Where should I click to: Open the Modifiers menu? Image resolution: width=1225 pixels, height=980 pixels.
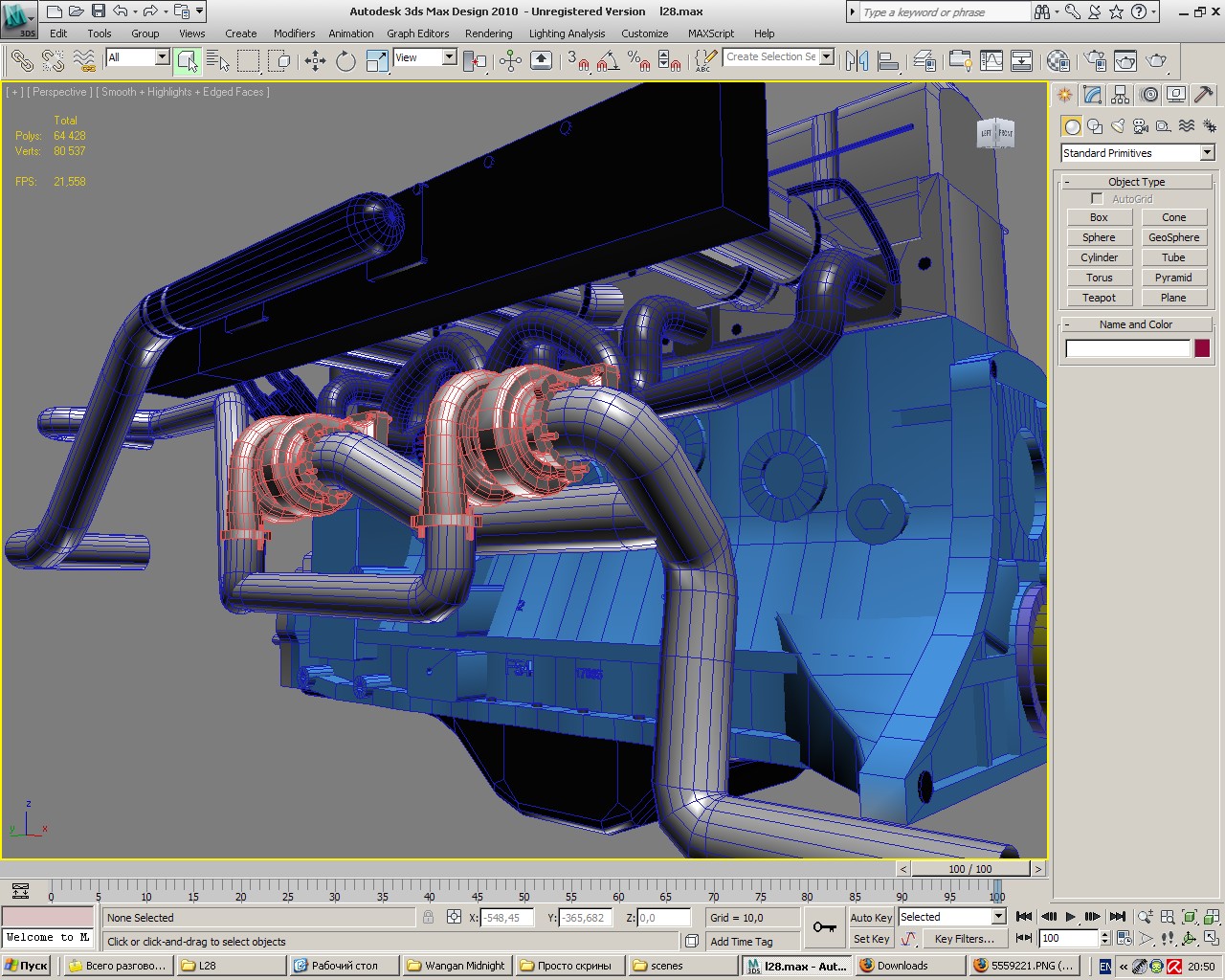294,33
